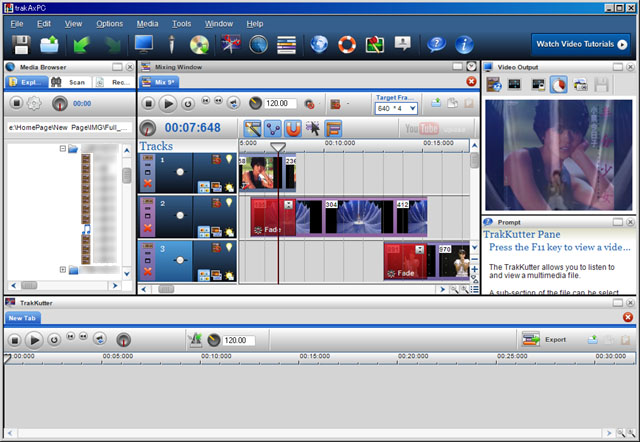Collapse the Mixing Window panel round chevron
The height and width of the screenshot is (442, 640).
point(471,66)
